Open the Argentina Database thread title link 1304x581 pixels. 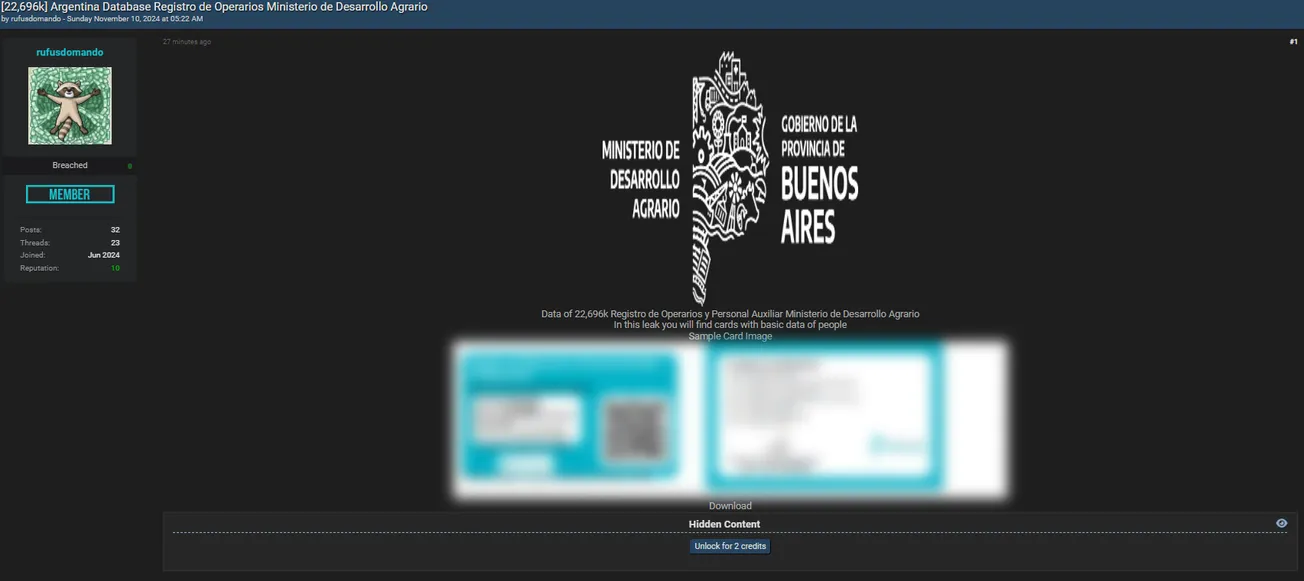point(214,6)
